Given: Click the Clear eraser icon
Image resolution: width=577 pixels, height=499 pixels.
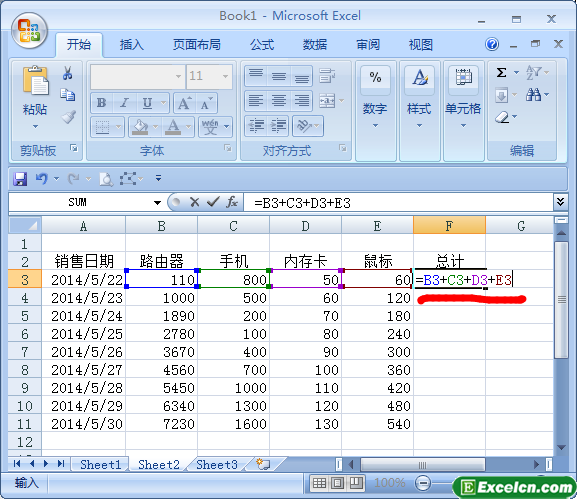Looking at the screenshot, I should click(x=502, y=118).
